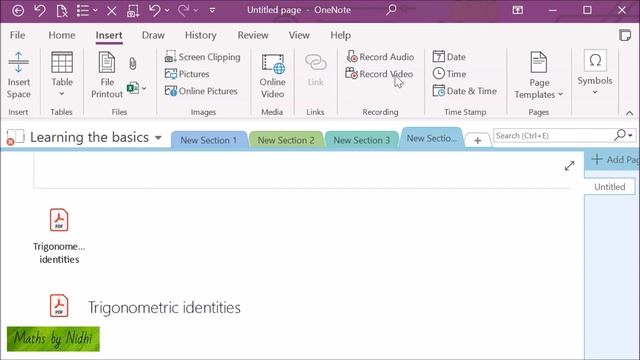Click the Trigonome... identities PDF attachment icon
Image resolution: width=640 pixels, height=360 pixels.
(59, 220)
